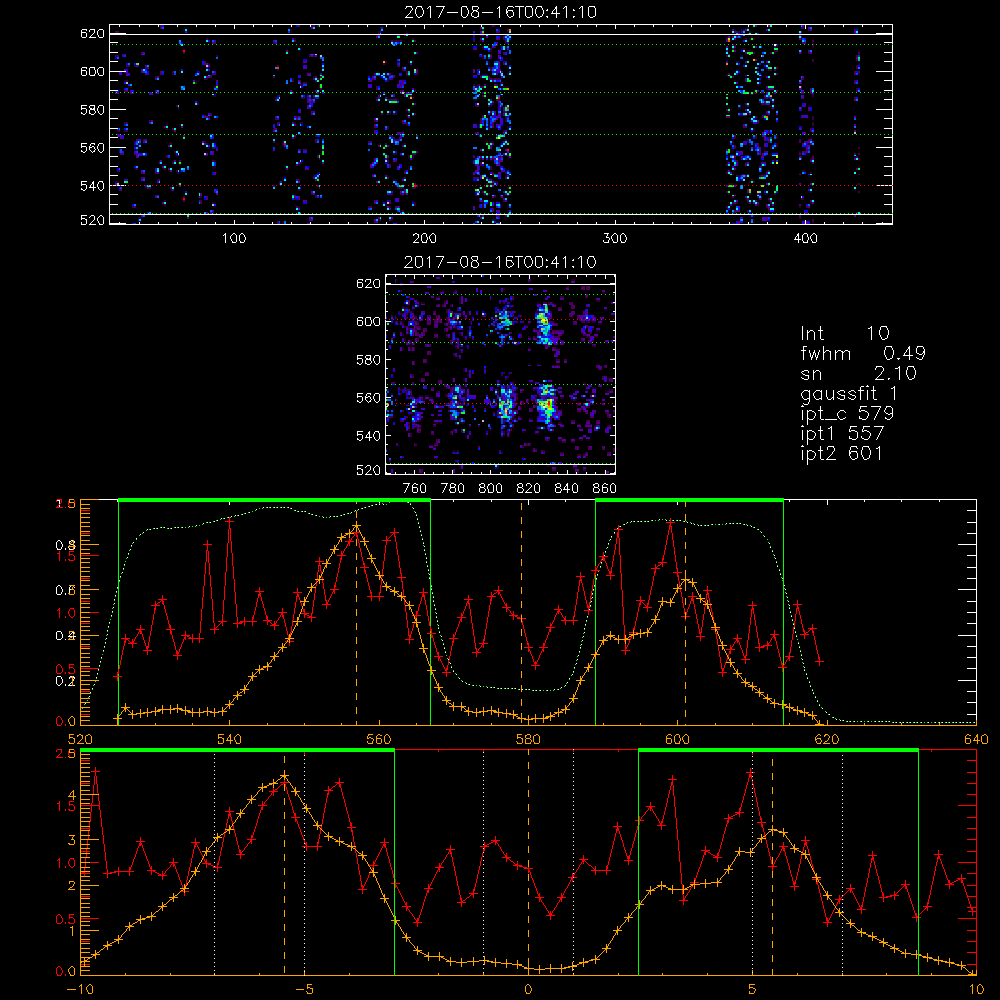This screenshot has height=1000, width=1000.
Task: Click orange y-axis label 3 on bottom plot
Action: pos(72,840)
